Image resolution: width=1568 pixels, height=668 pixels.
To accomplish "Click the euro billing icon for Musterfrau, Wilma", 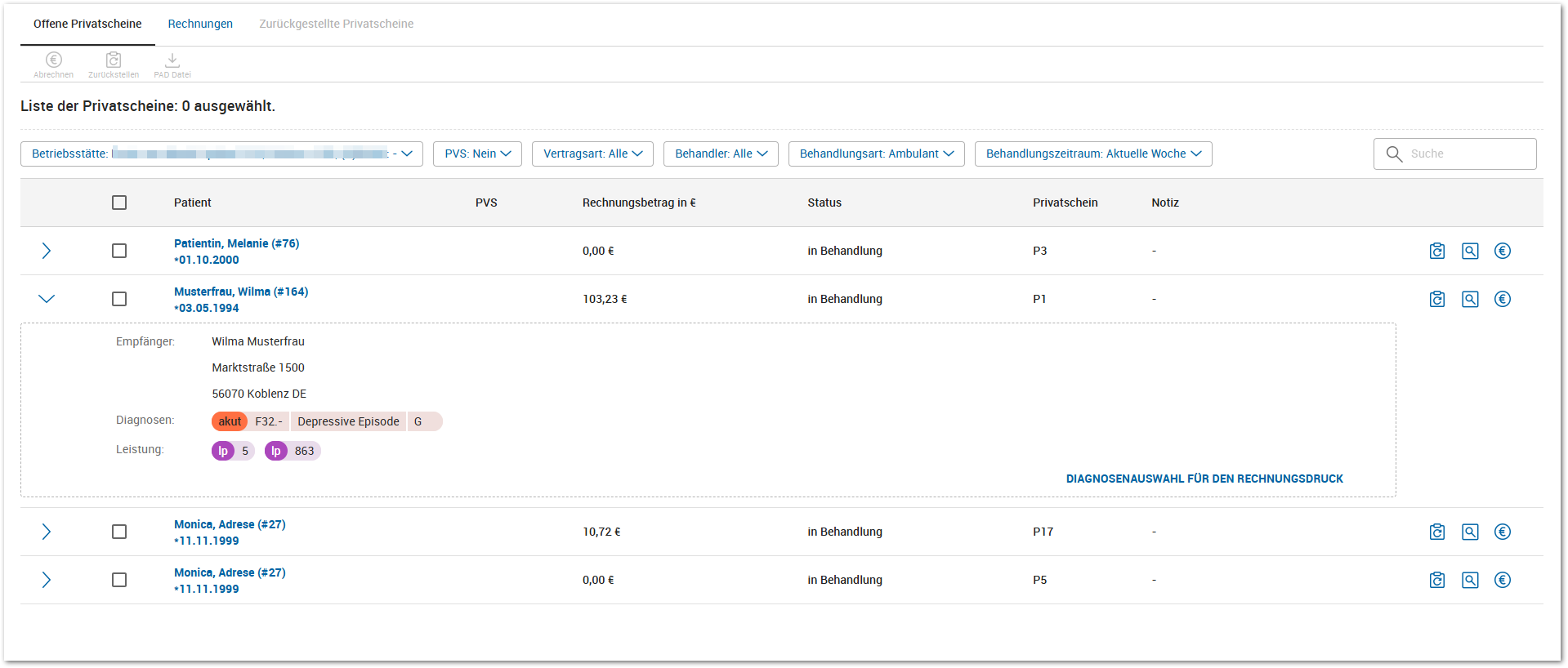I will (x=1503, y=299).
